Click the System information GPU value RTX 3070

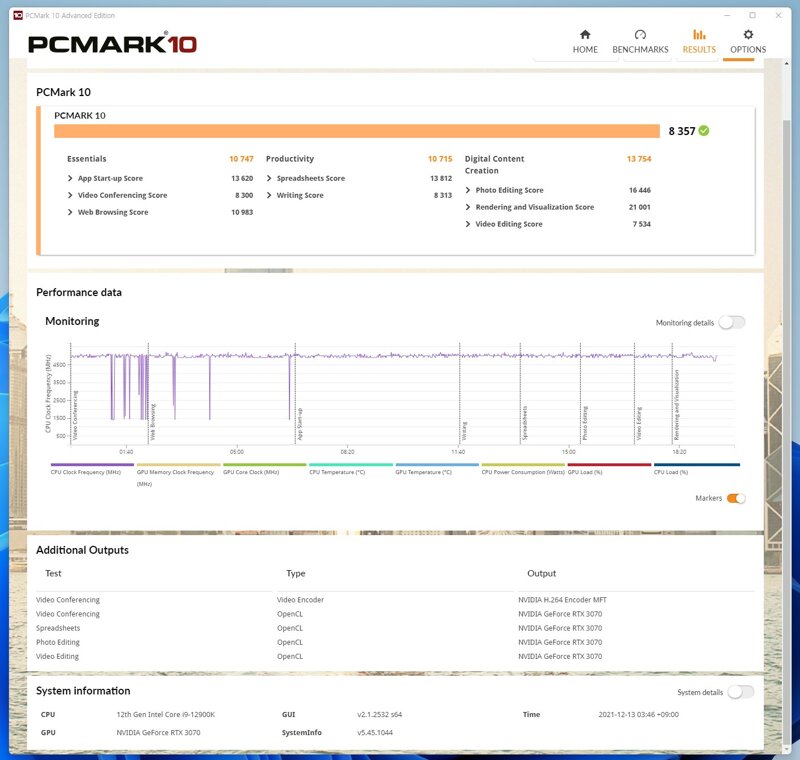coord(158,732)
